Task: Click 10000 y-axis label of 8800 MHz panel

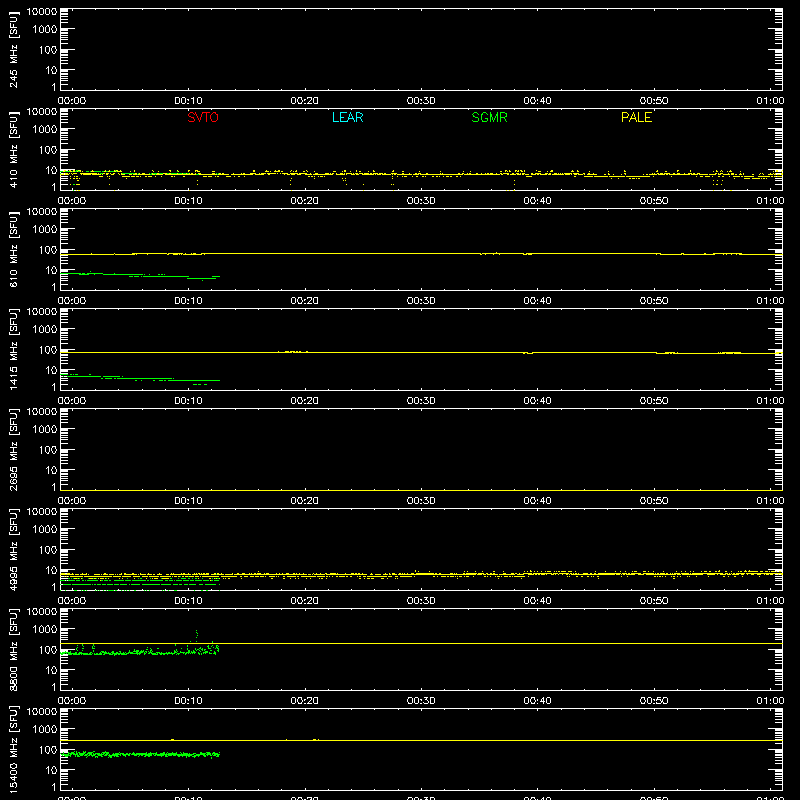Action: pos(42,612)
